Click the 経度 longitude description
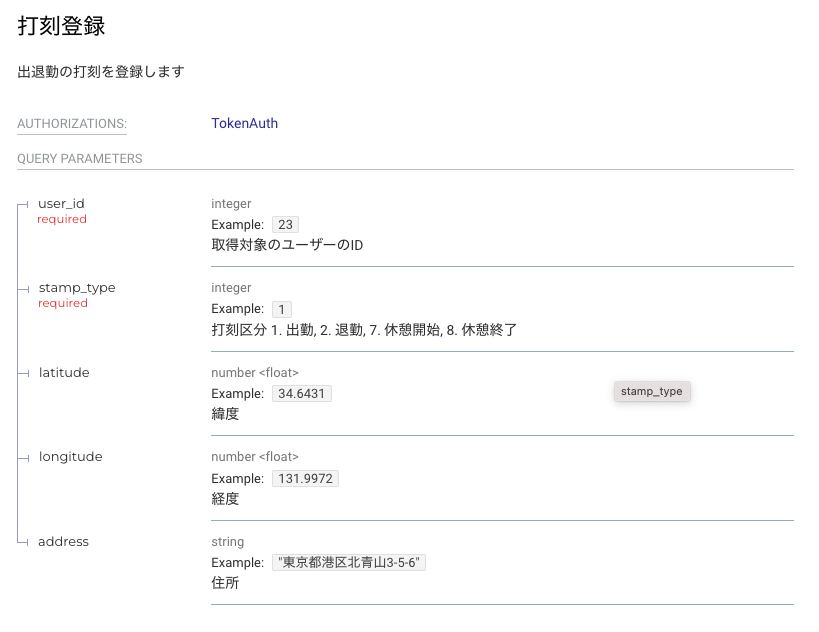This screenshot has width=819, height=632. [x=225, y=499]
